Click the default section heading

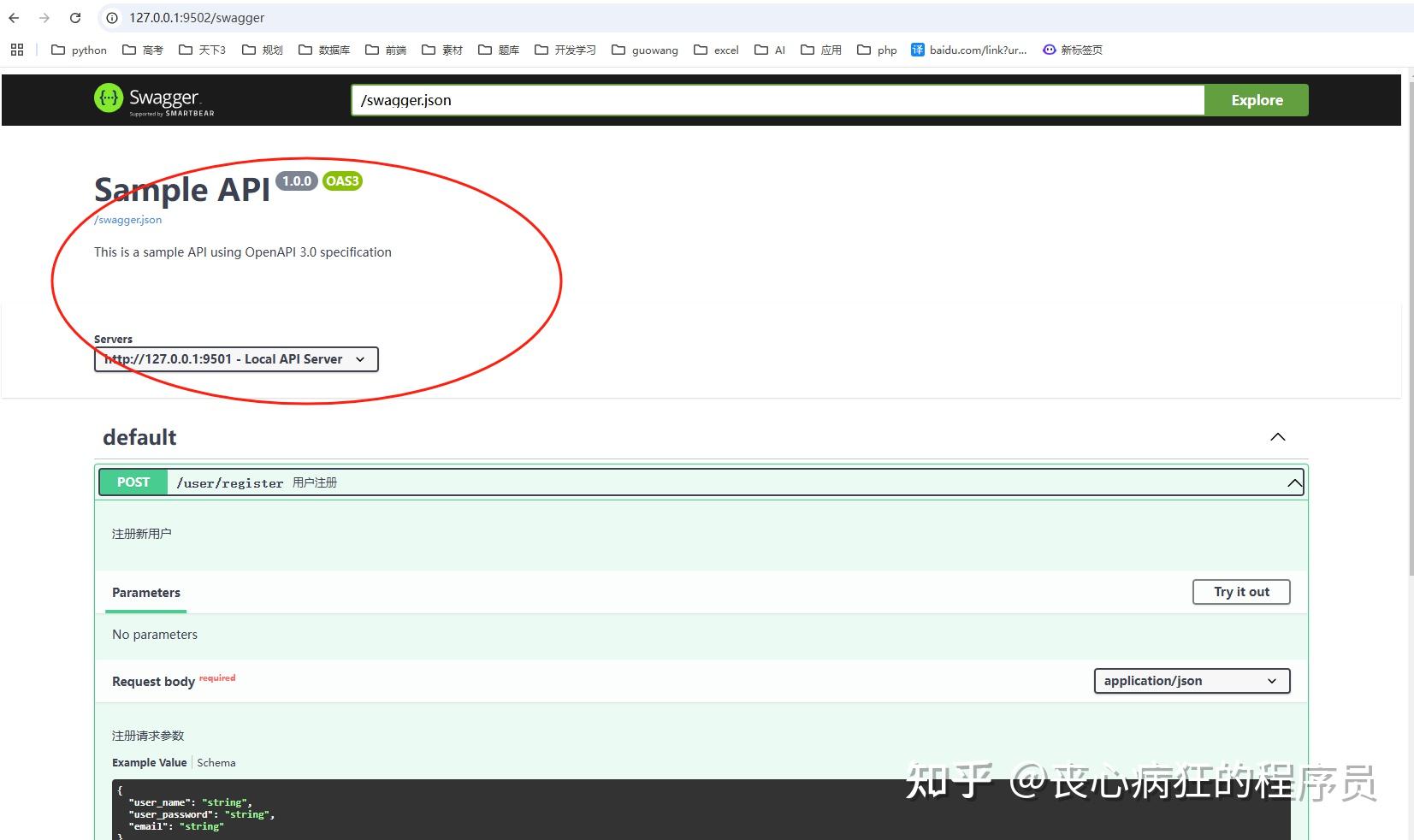139,437
